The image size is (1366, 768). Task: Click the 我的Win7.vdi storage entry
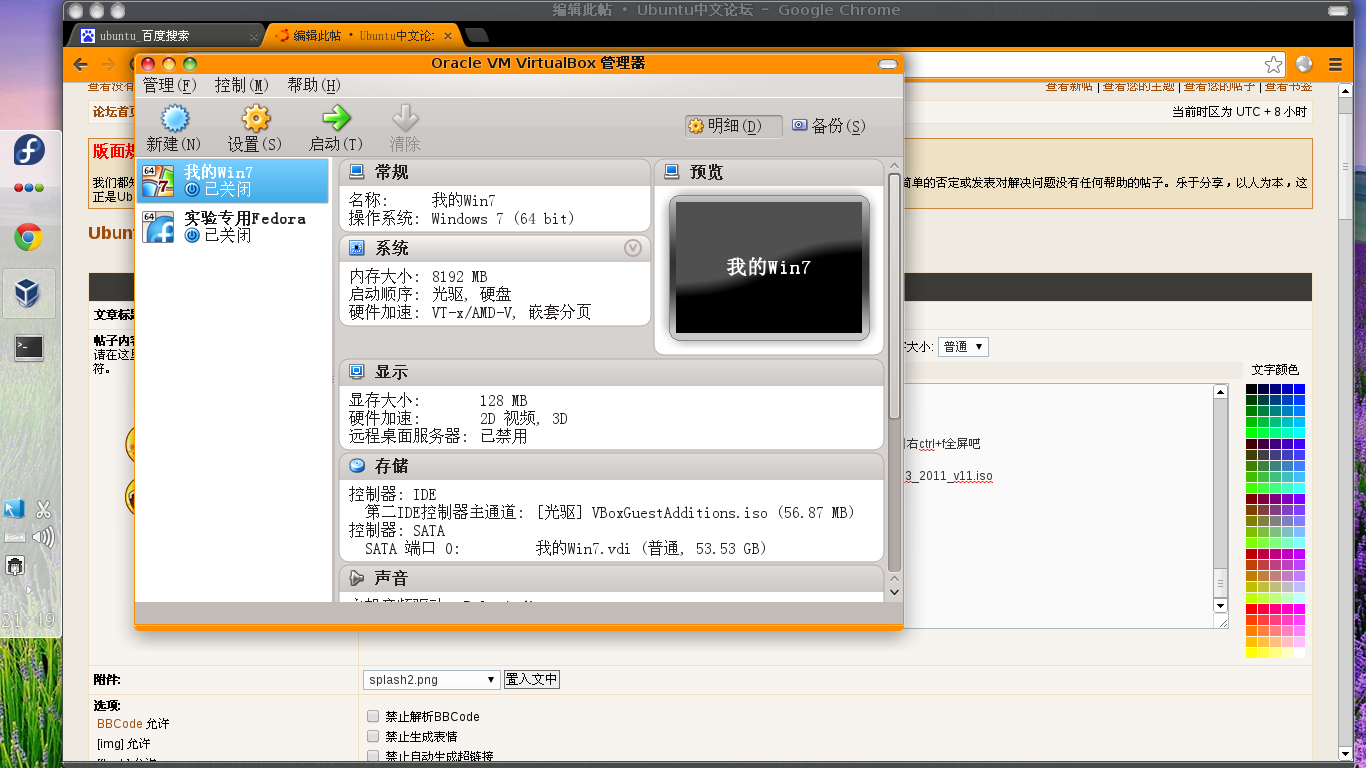(652, 548)
